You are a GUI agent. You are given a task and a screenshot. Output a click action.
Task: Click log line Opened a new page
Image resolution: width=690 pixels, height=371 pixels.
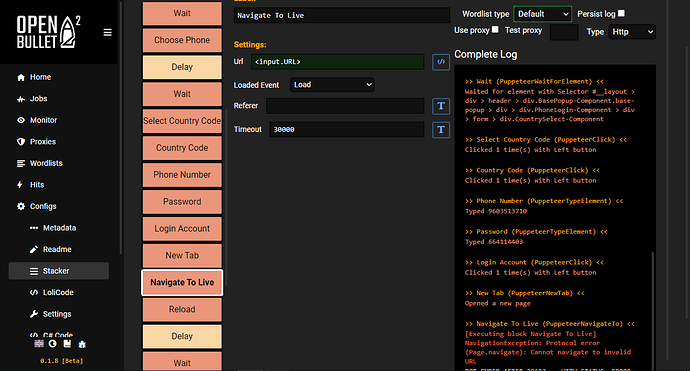point(497,303)
